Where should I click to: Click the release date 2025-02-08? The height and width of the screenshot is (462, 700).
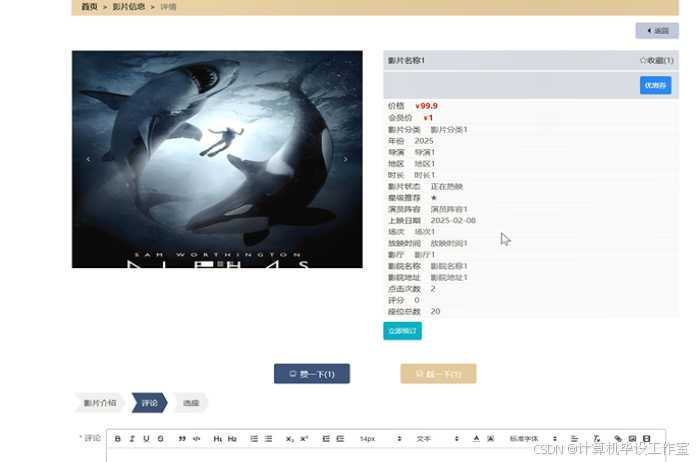click(453, 221)
